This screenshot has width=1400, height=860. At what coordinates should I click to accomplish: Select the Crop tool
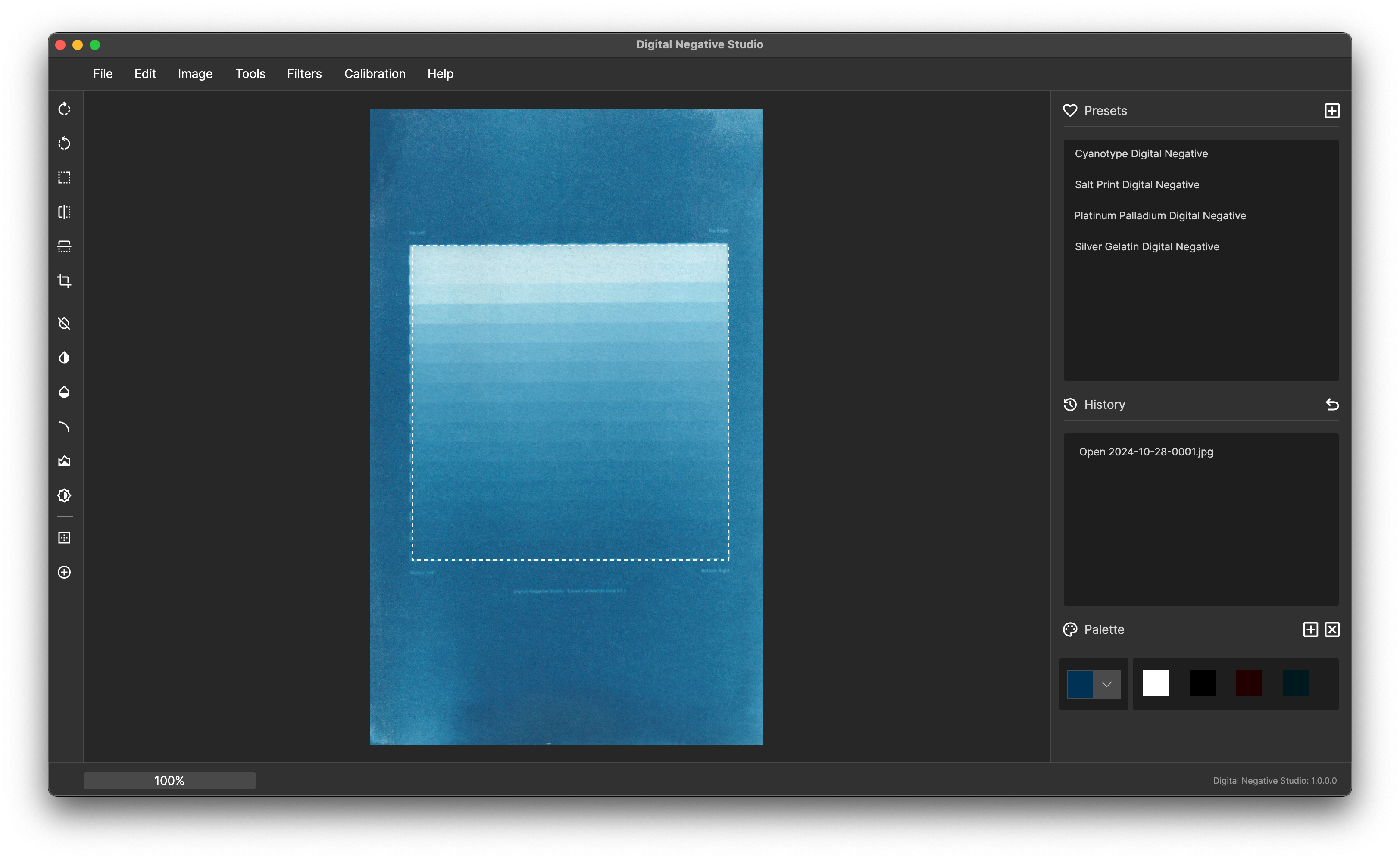64,281
